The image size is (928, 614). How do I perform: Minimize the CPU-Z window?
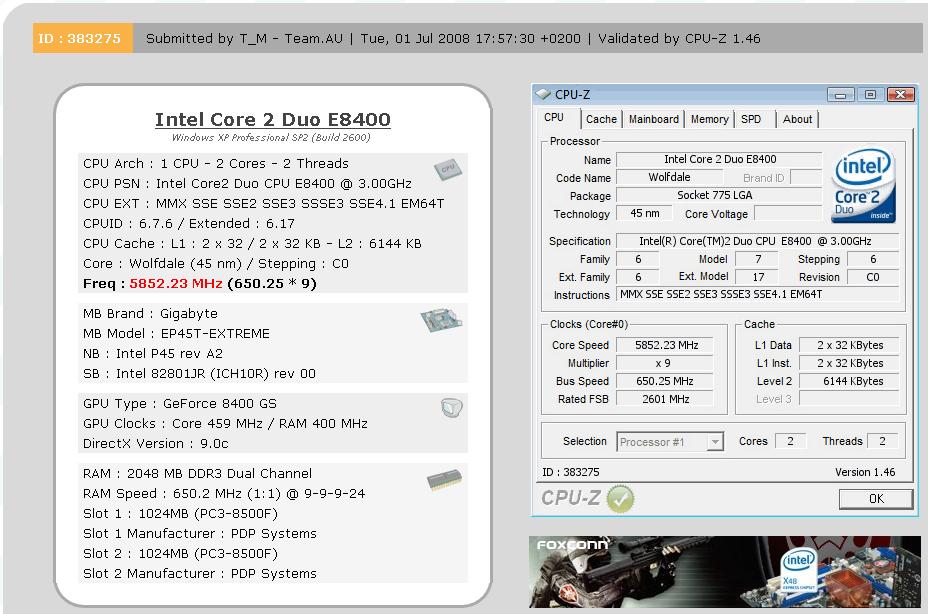[840, 95]
